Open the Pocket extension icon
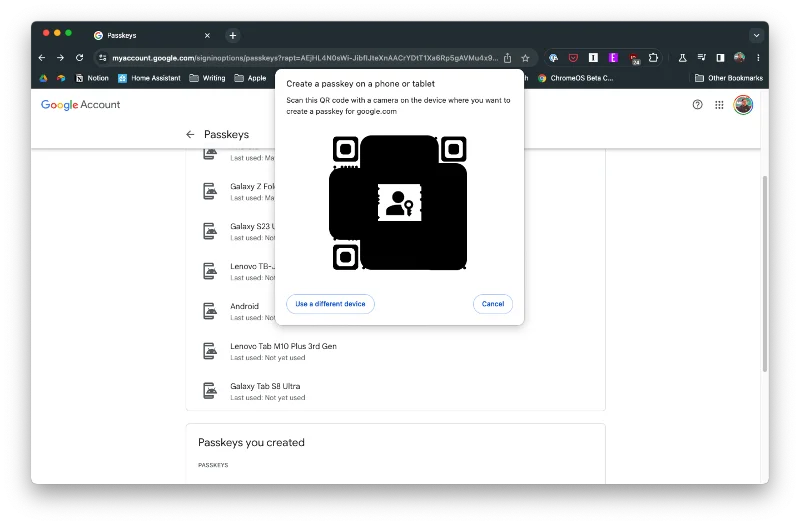 (x=573, y=58)
